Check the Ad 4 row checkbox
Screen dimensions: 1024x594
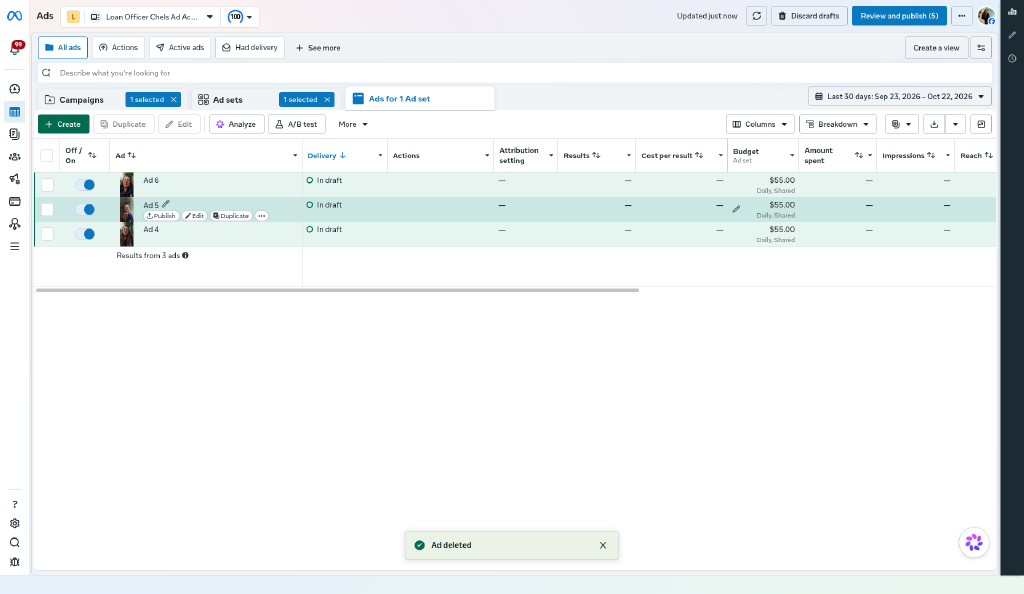click(x=47, y=234)
